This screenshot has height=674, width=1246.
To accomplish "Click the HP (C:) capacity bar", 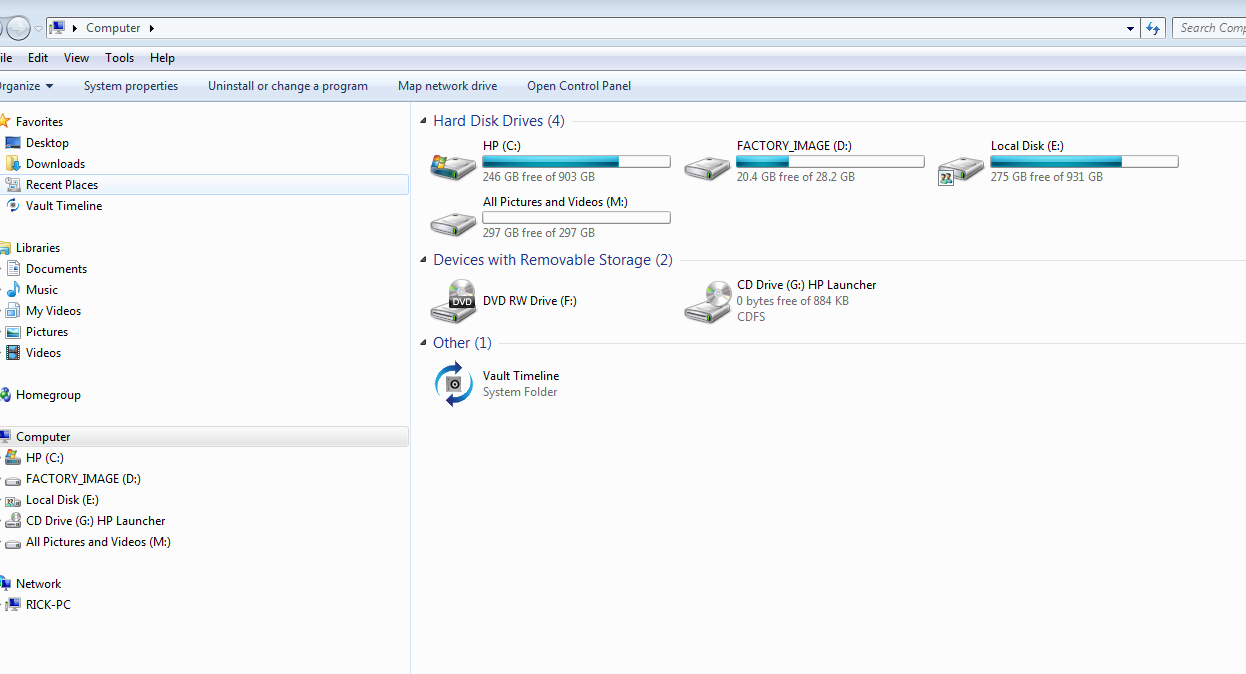I will click(576, 160).
